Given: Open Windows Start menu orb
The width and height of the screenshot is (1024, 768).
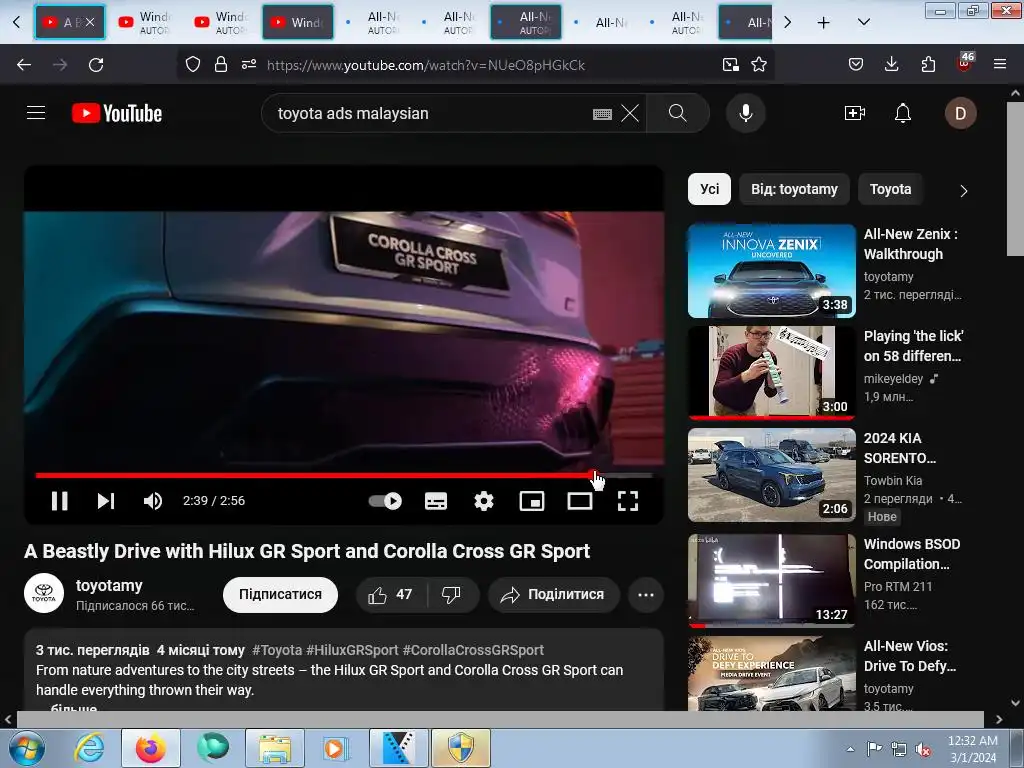Looking at the screenshot, I should pos(26,748).
